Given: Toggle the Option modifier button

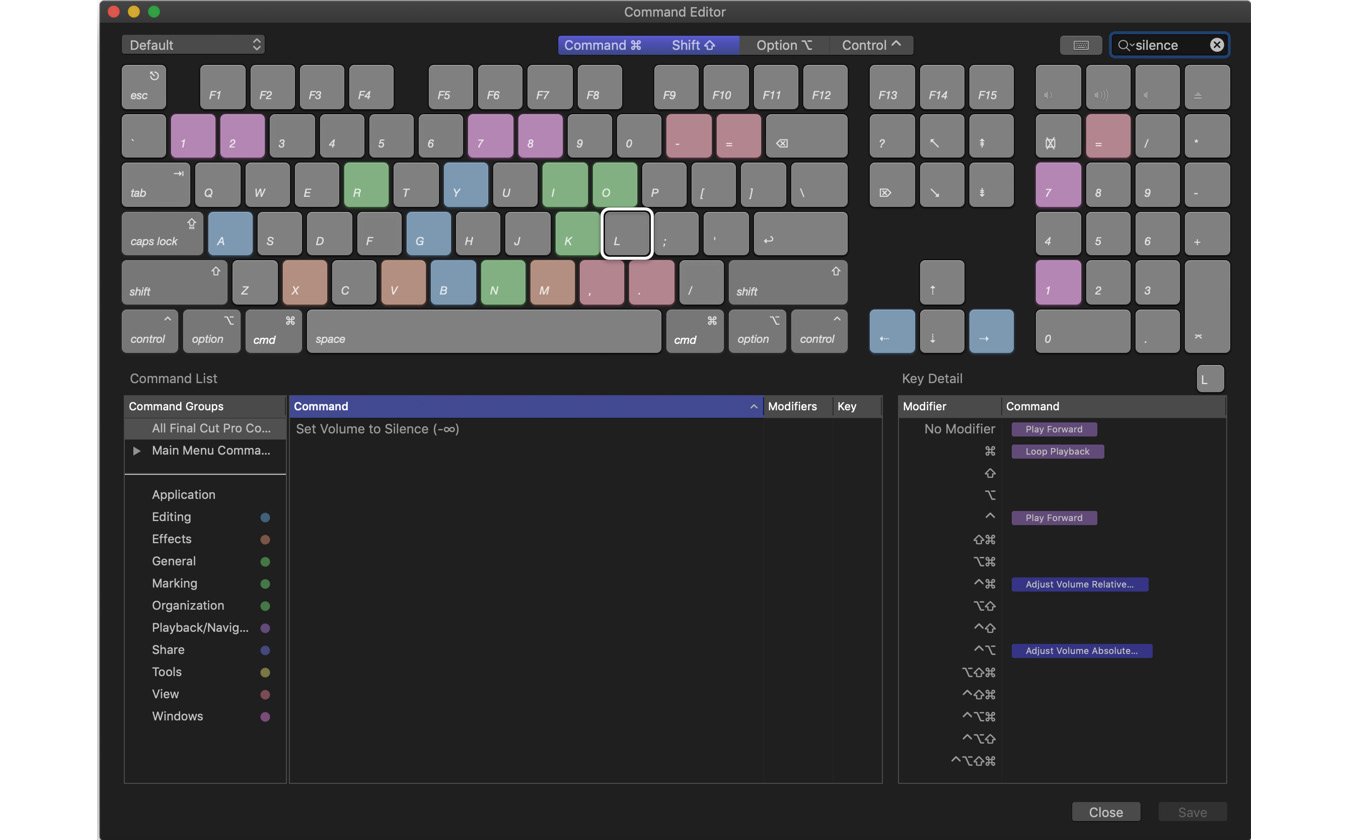Looking at the screenshot, I should (x=784, y=45).
